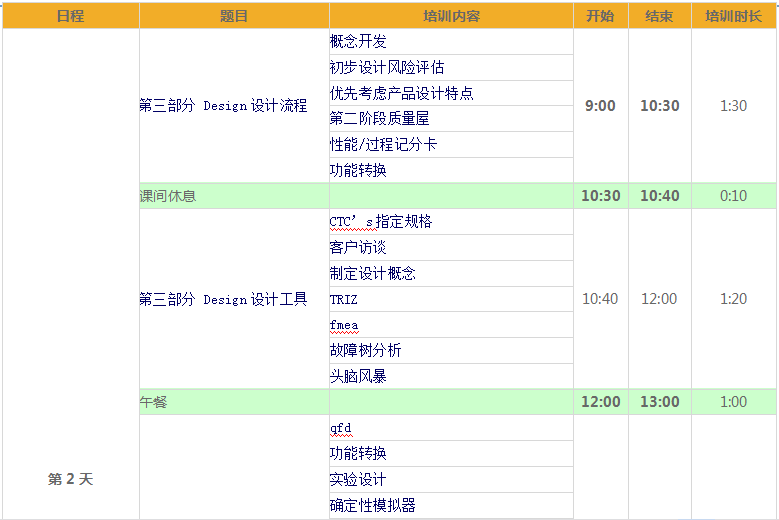The width and height of the screenshot is (779, 520).
Task: Click the 培训内容 header cell
Action: (x=451, y=16)
